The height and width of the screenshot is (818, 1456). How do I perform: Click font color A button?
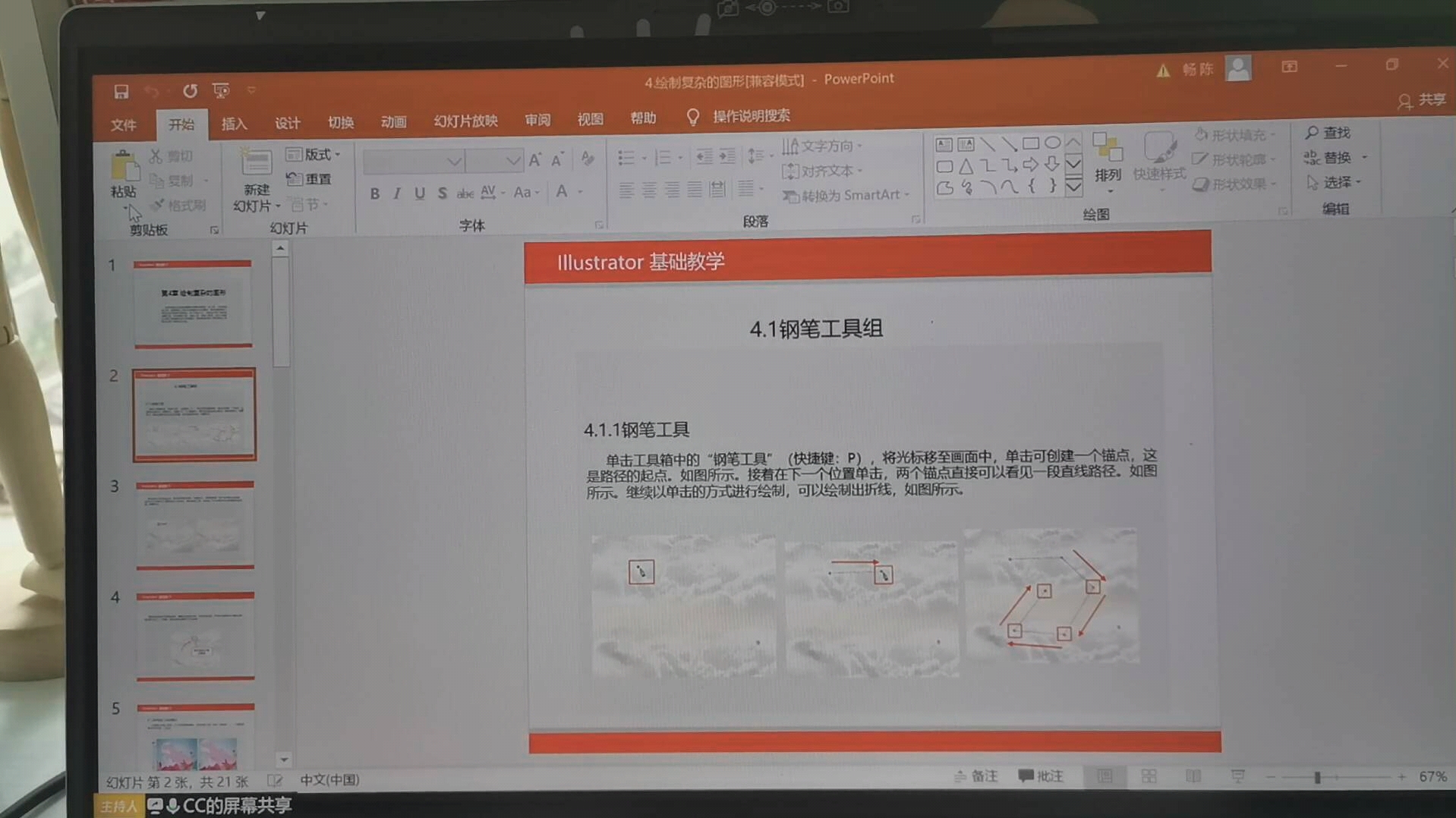point(562,191)
